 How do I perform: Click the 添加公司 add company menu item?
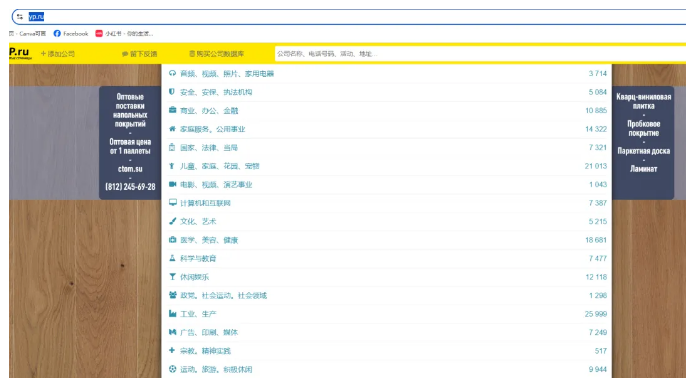tap(58, 54)
